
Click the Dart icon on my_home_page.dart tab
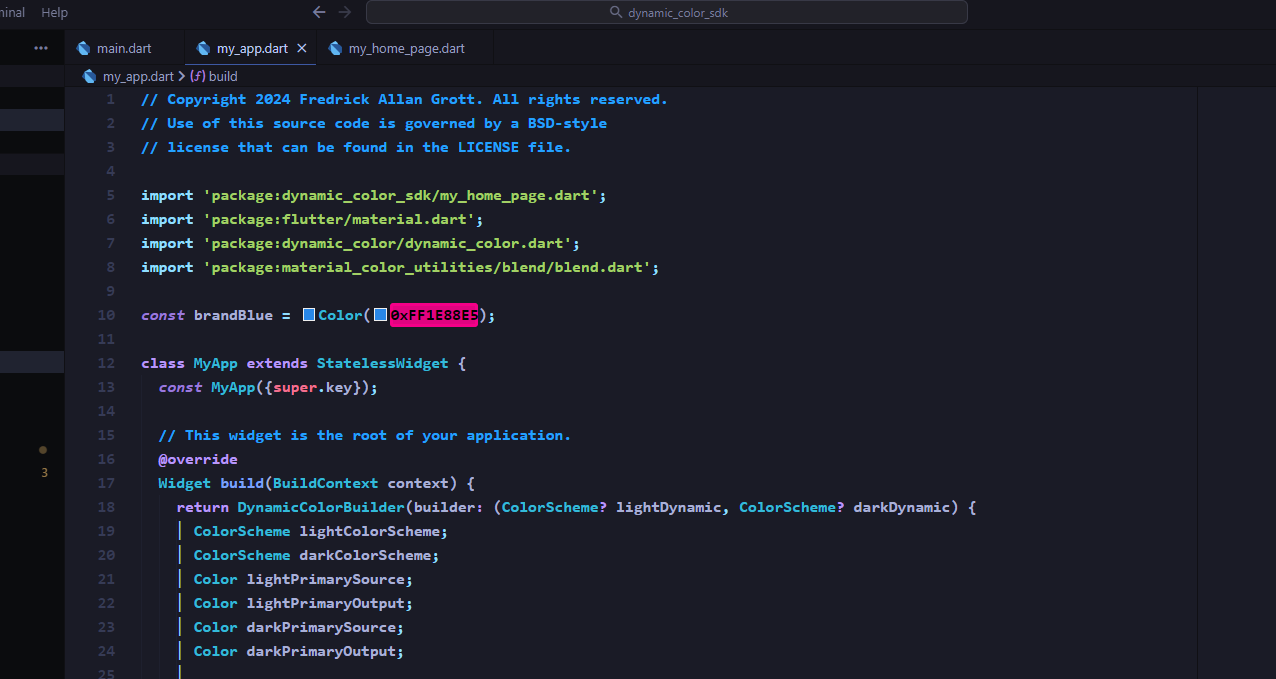point(336,47)
